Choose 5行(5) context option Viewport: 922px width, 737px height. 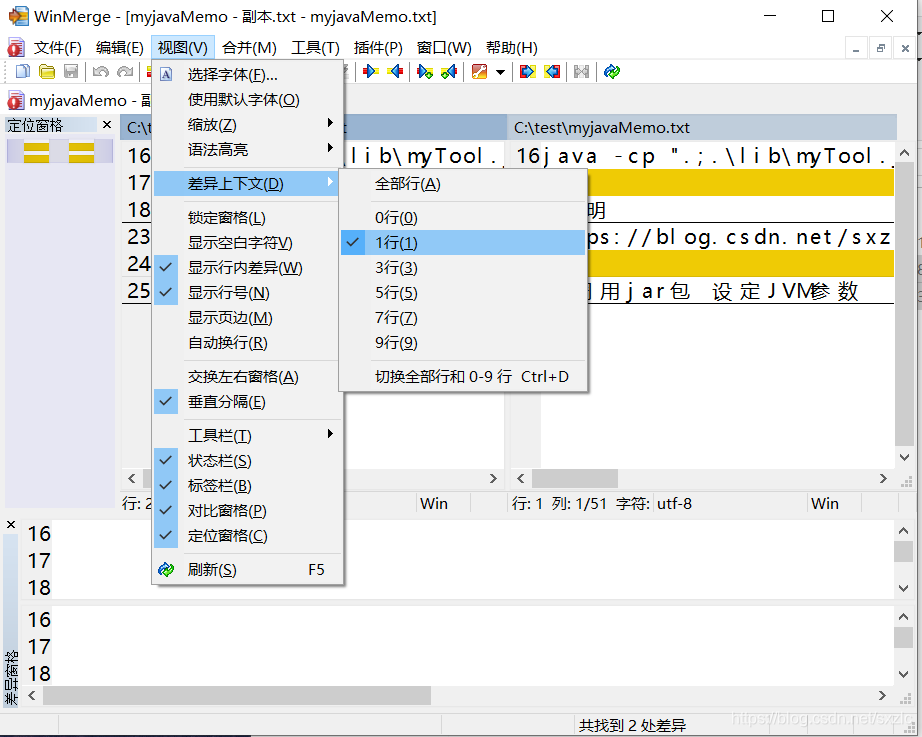coord(463,292)
